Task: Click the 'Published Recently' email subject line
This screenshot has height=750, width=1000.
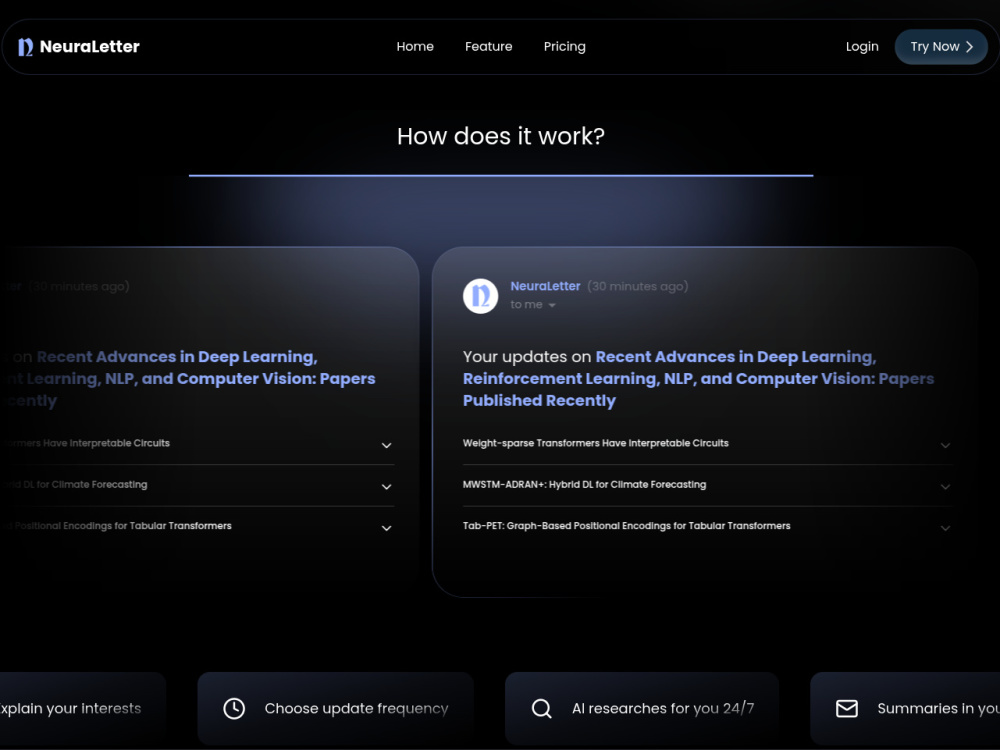Action: [x=539, y=401]
